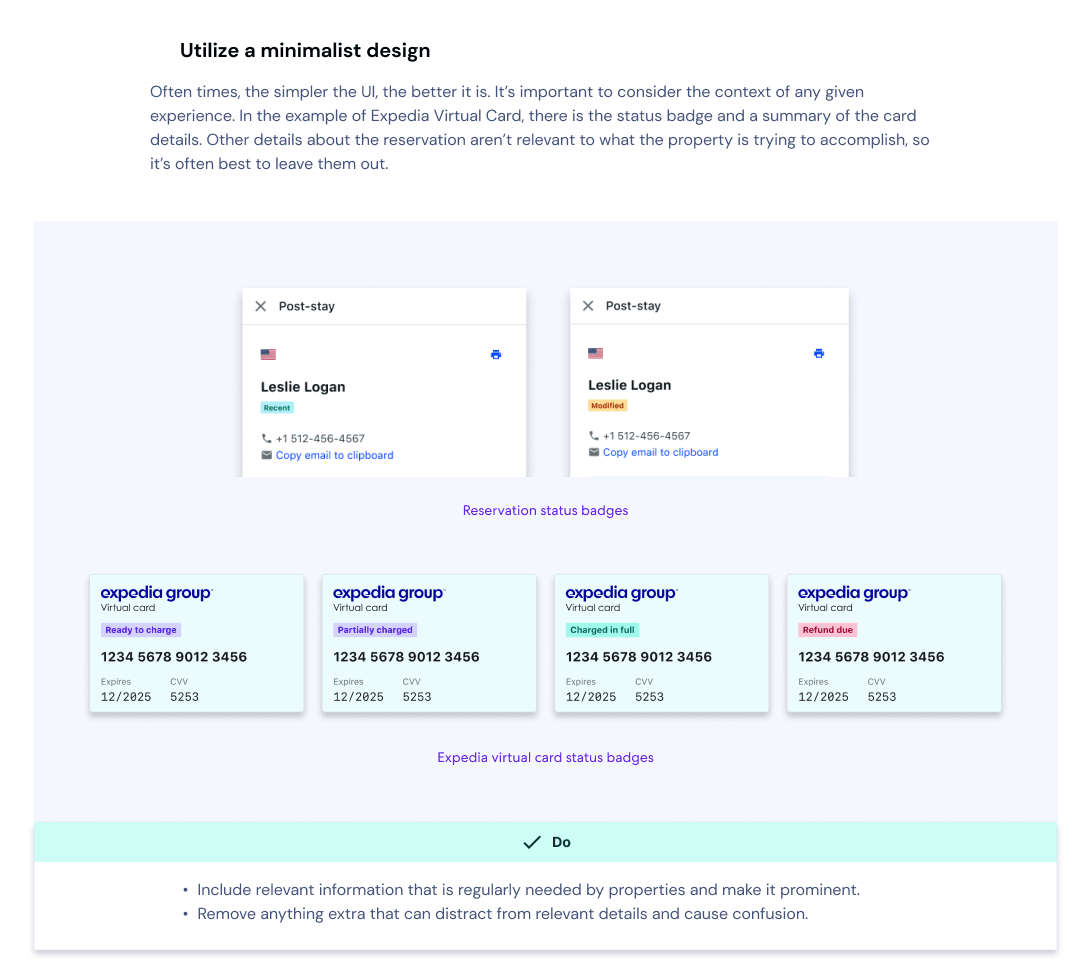Click the Refund due badge
The width and height of the screenshot is (1083, 979).
pyautogui.click(x=828, y=630)
